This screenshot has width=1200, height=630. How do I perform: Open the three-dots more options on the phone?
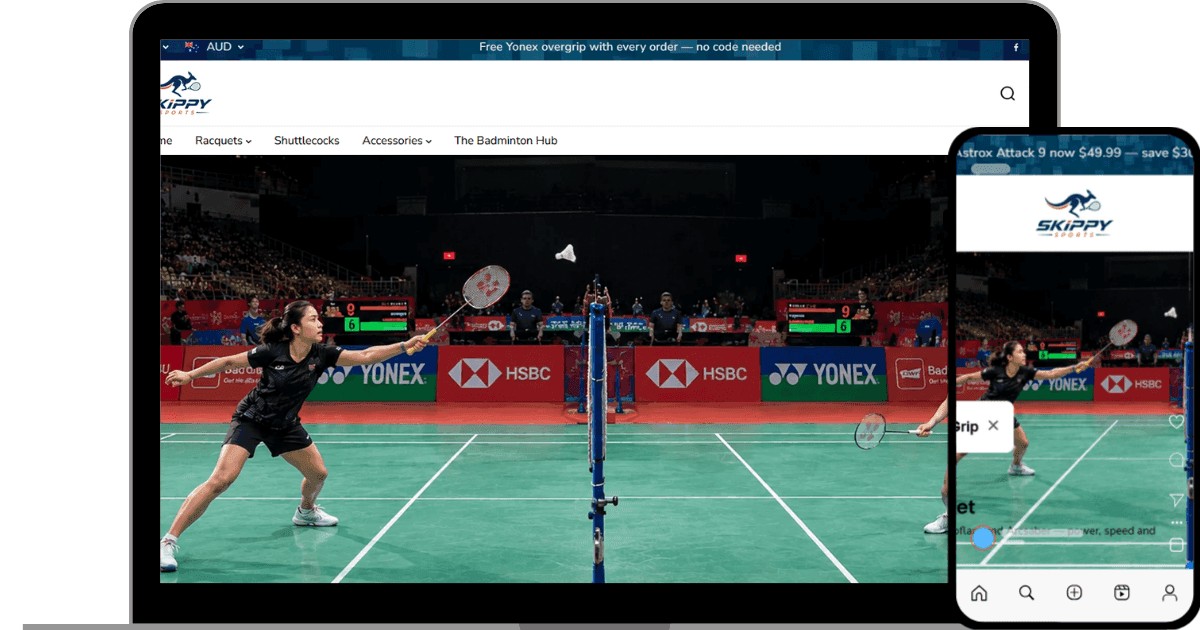pos(1177,523)
